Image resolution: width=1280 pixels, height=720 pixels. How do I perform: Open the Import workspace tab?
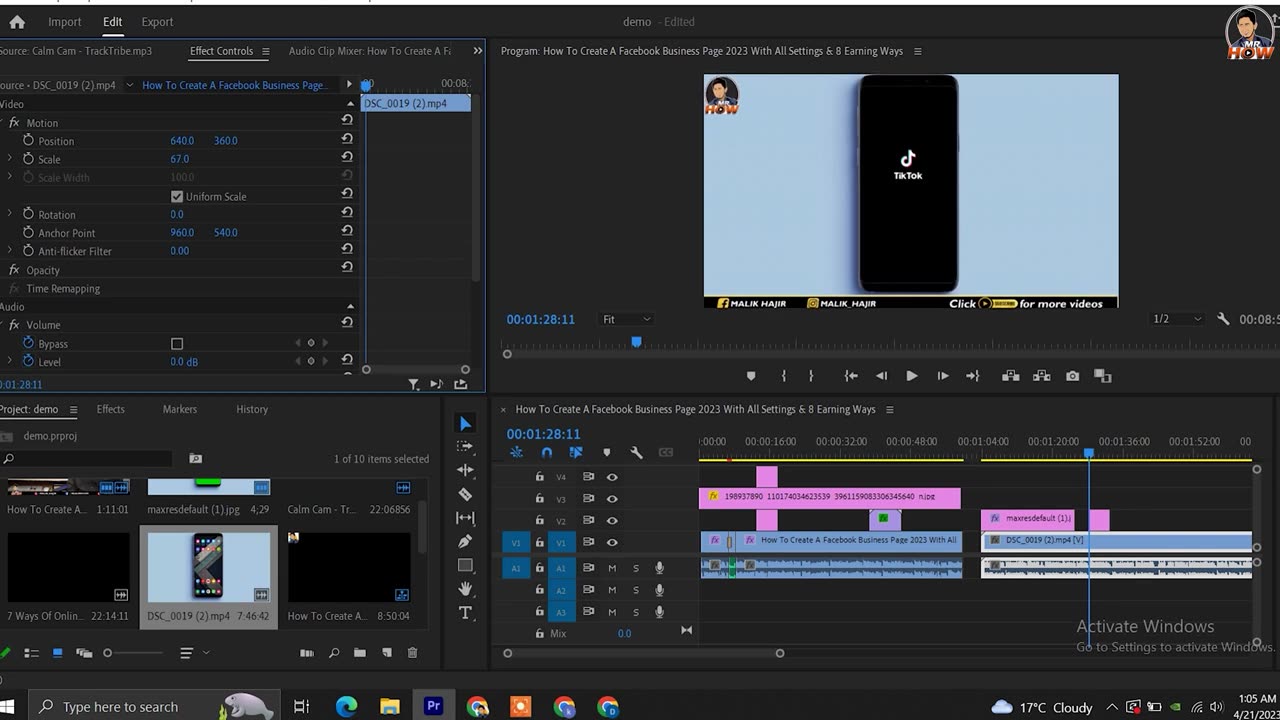click(x=65, y=22)
